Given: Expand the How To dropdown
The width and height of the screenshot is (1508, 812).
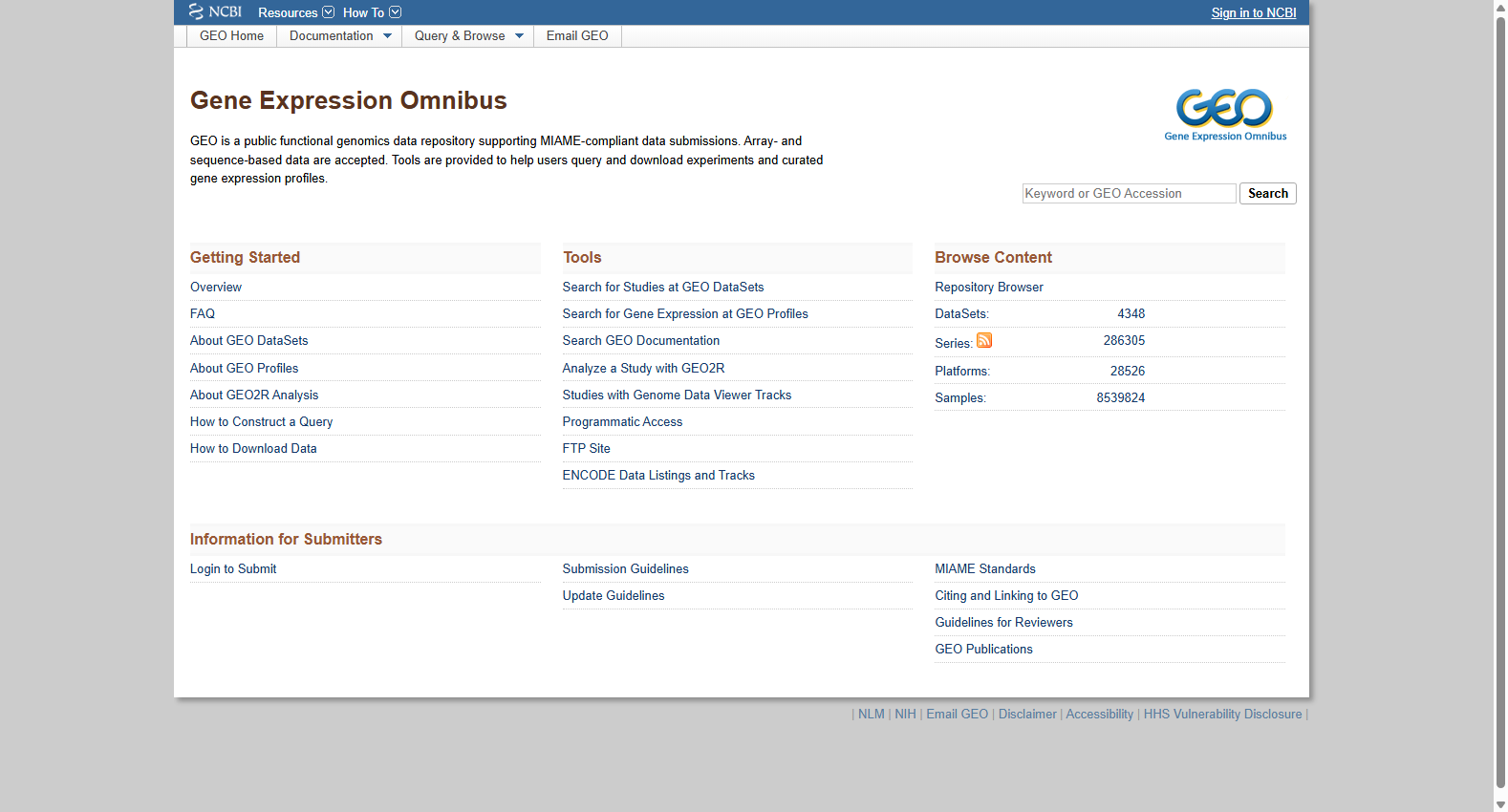Looking at the screenshot, I should [x=372, y=12].
